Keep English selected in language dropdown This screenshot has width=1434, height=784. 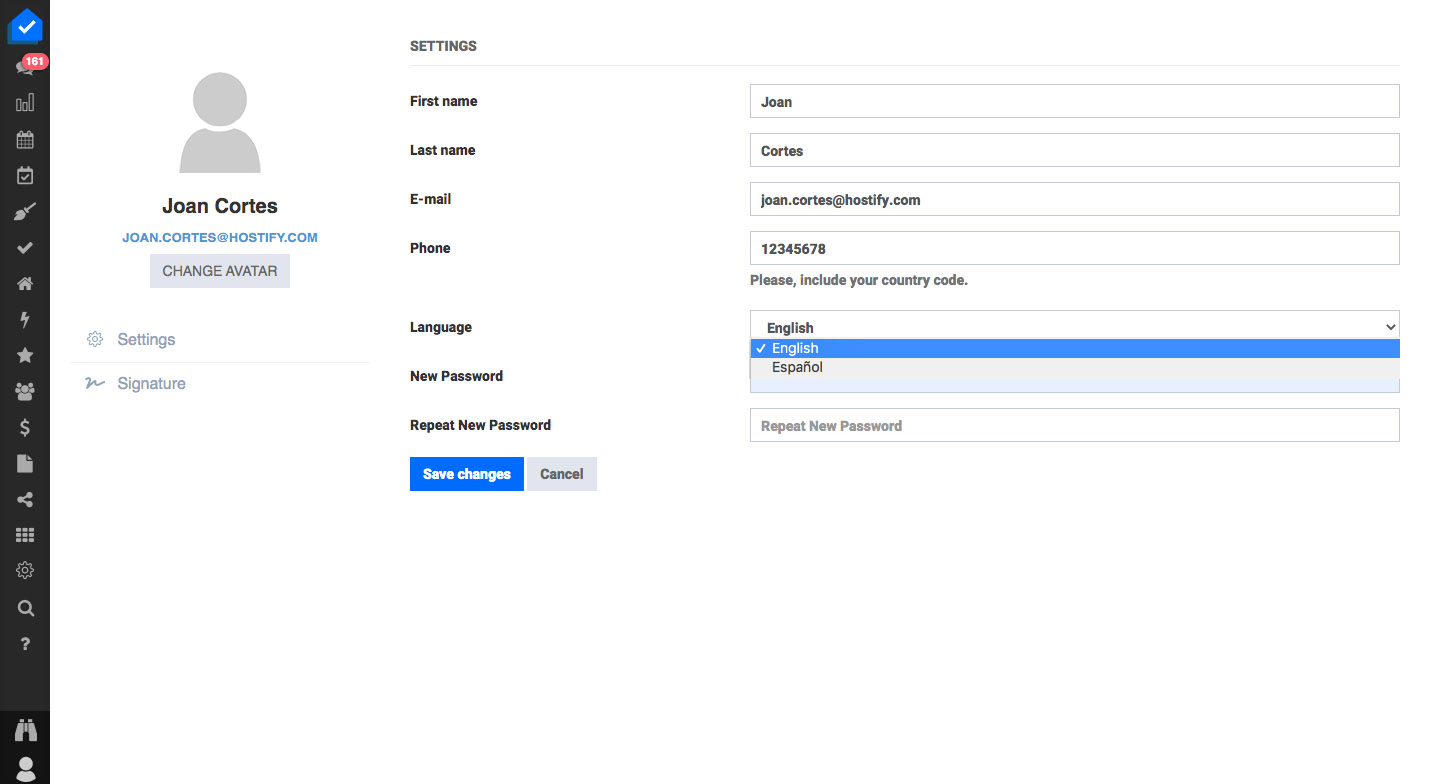[795, 348]
